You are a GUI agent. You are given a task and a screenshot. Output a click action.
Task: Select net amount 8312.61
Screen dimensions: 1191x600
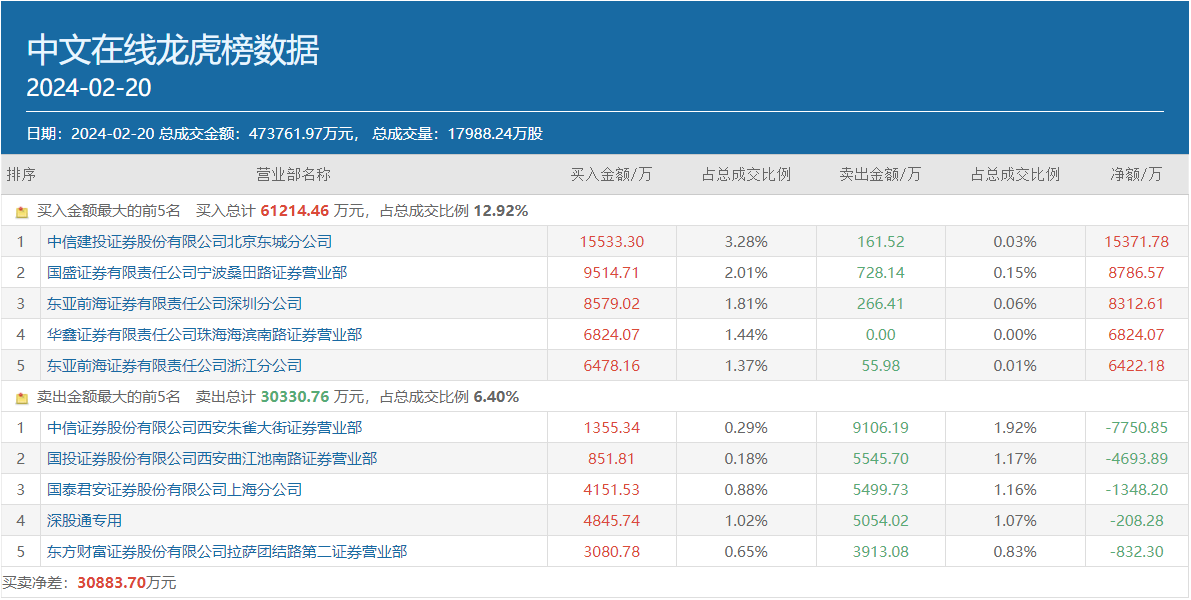[1136, 304]
